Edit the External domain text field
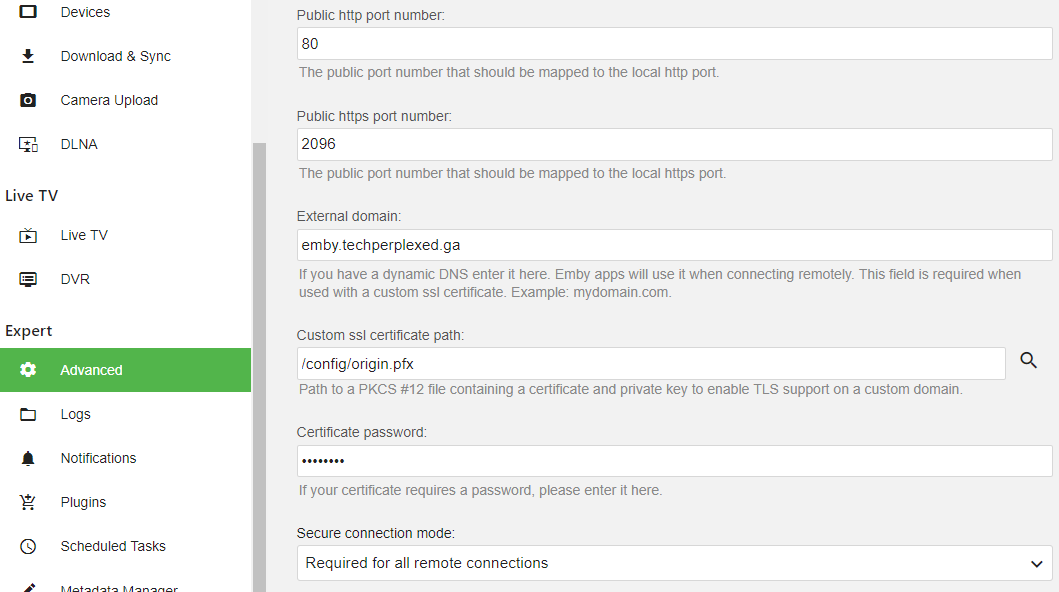 (674, 245)
